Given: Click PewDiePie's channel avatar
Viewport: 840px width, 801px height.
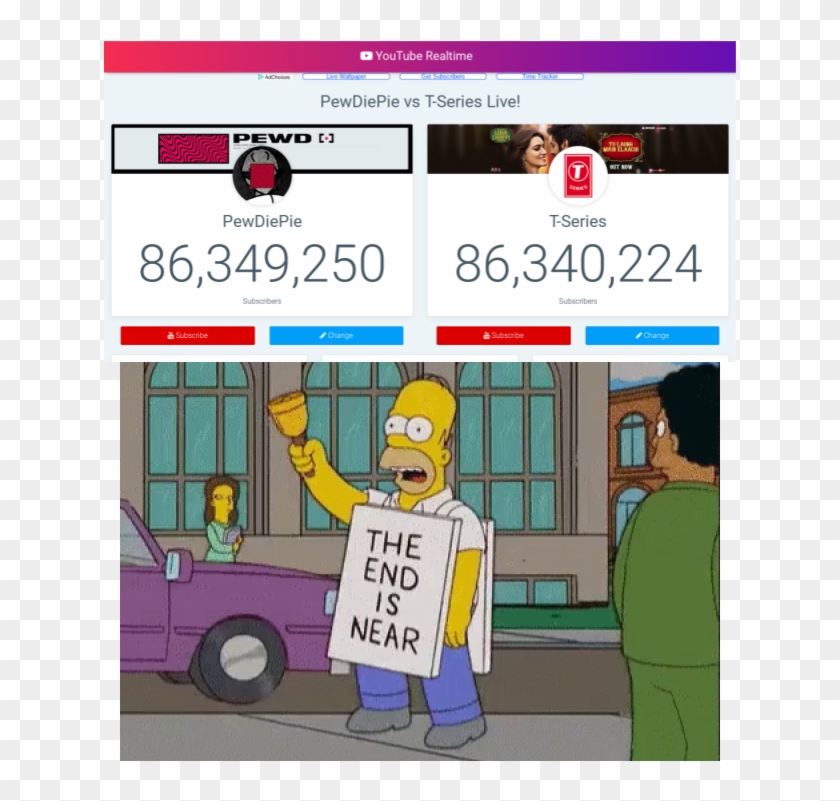Looking at the screenshot, I should pyautogui.click(x=262, y=174).
